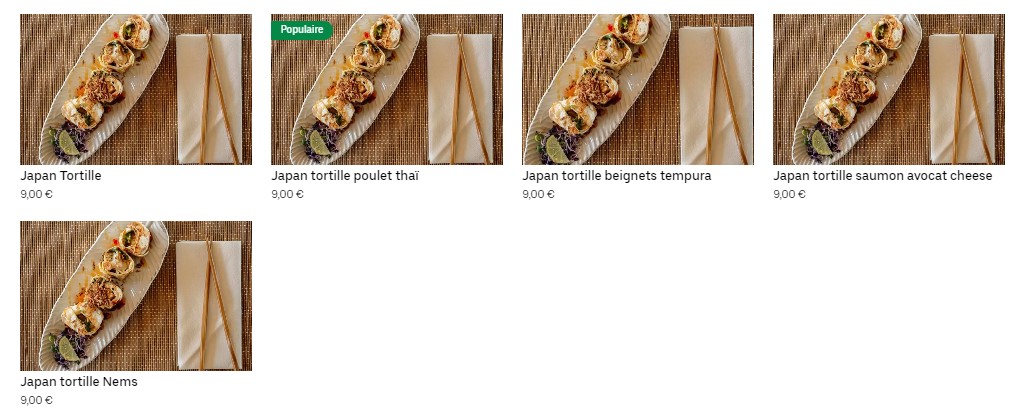Click the Japan Tortille title
Screen dimensions: 1011x412
[61, 175]
